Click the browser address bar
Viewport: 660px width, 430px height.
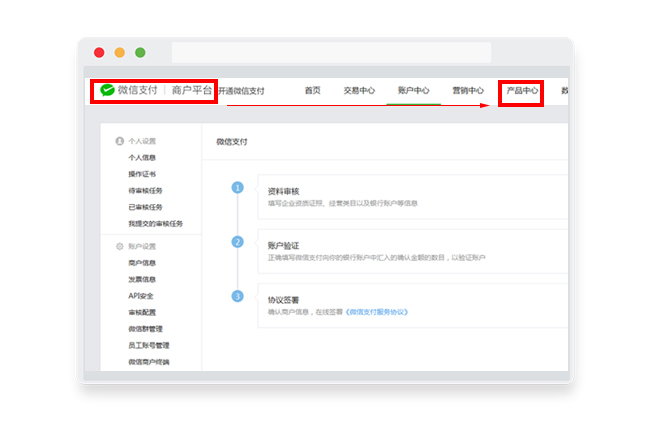[x=331, y=53]
